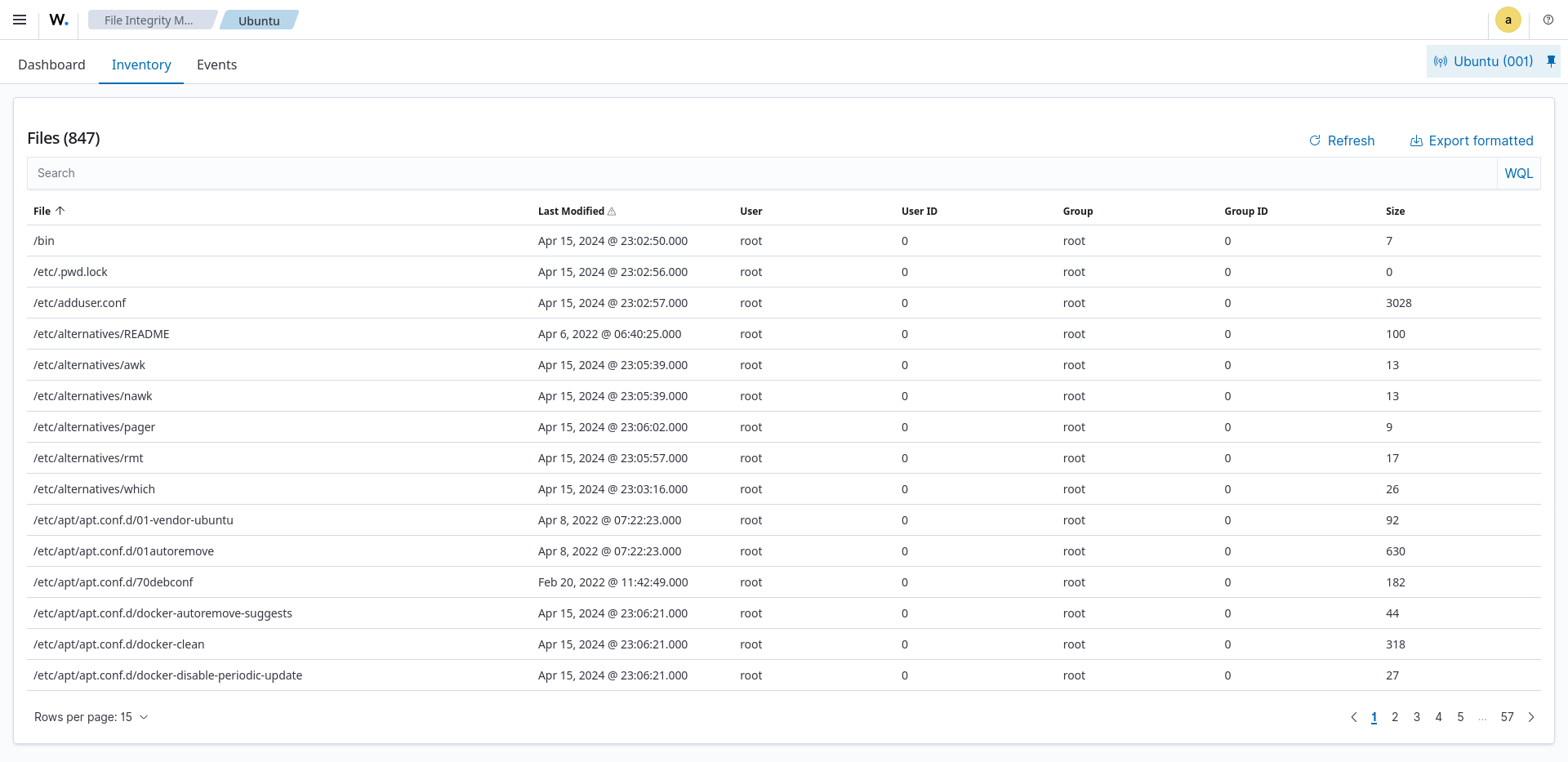Click the Export formatted download icon
Image resolution: width=1568 pixels, height=762 pixels.
(1416, 140)
